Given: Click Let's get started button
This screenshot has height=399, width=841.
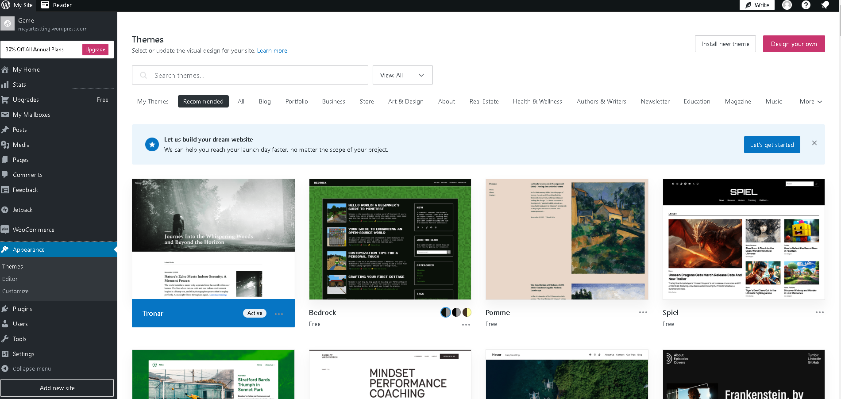Looking at the screenshot, I should (772, 144).
